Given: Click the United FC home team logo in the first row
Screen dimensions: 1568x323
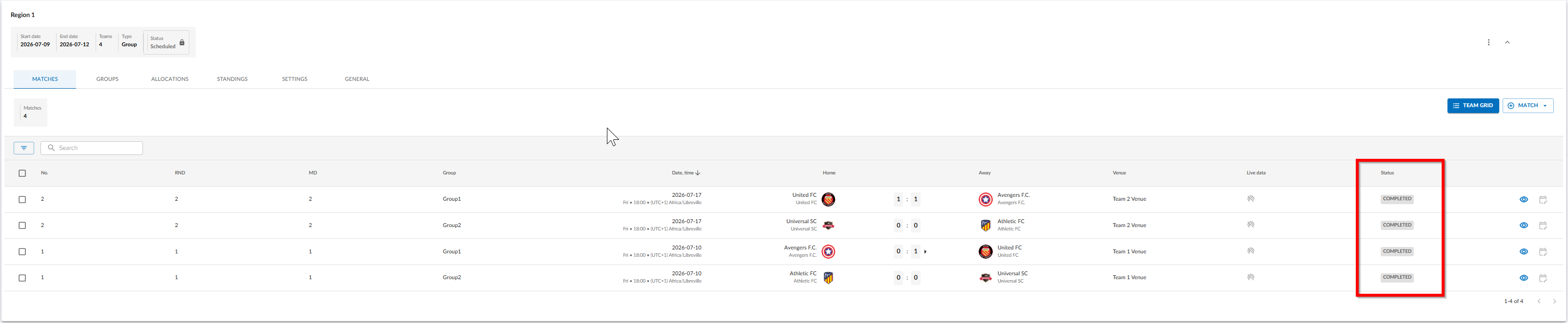Looking at the screenshot, I should click(x=828, y=200).
